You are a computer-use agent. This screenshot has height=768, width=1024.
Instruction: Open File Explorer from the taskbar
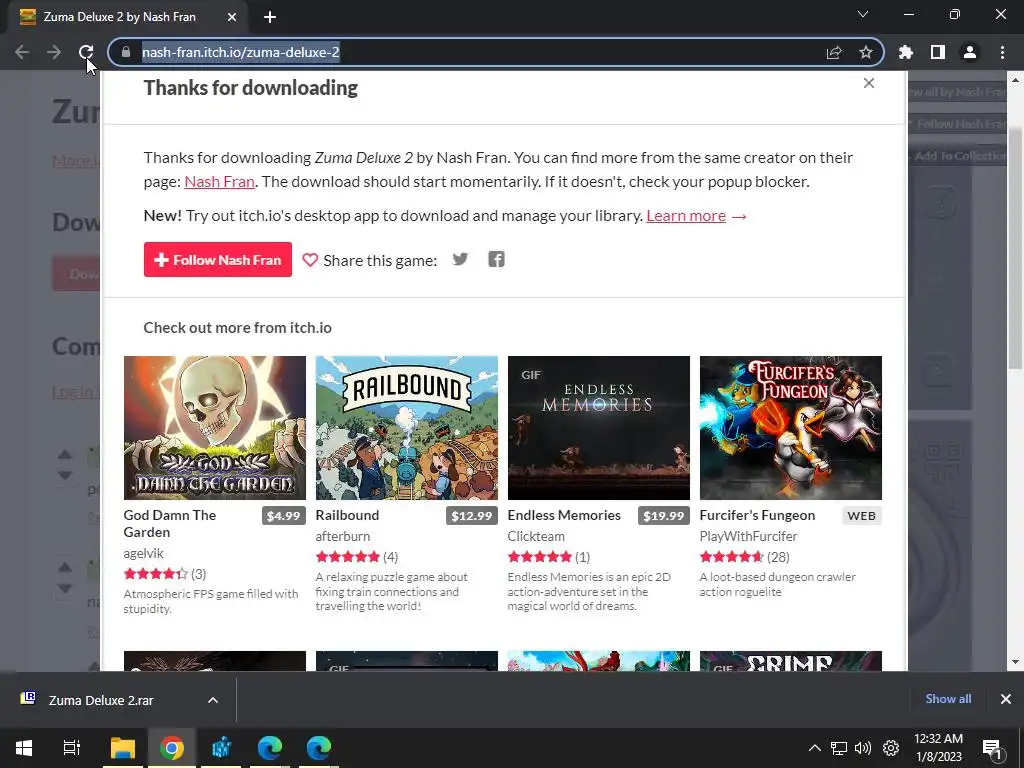(x=122, y=748)
